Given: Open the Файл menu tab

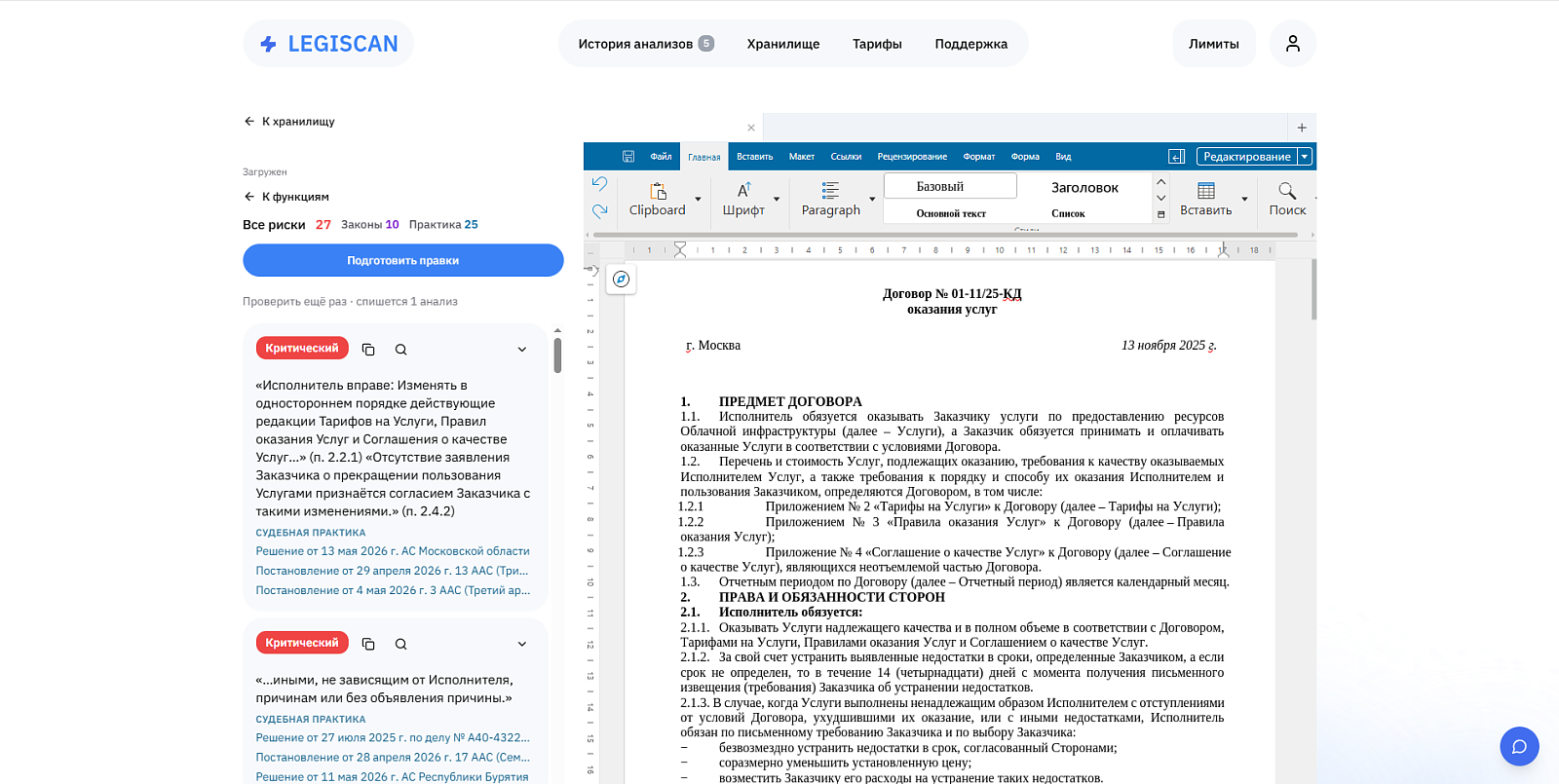Looking at the screenshot, I should tap(662, 157).
